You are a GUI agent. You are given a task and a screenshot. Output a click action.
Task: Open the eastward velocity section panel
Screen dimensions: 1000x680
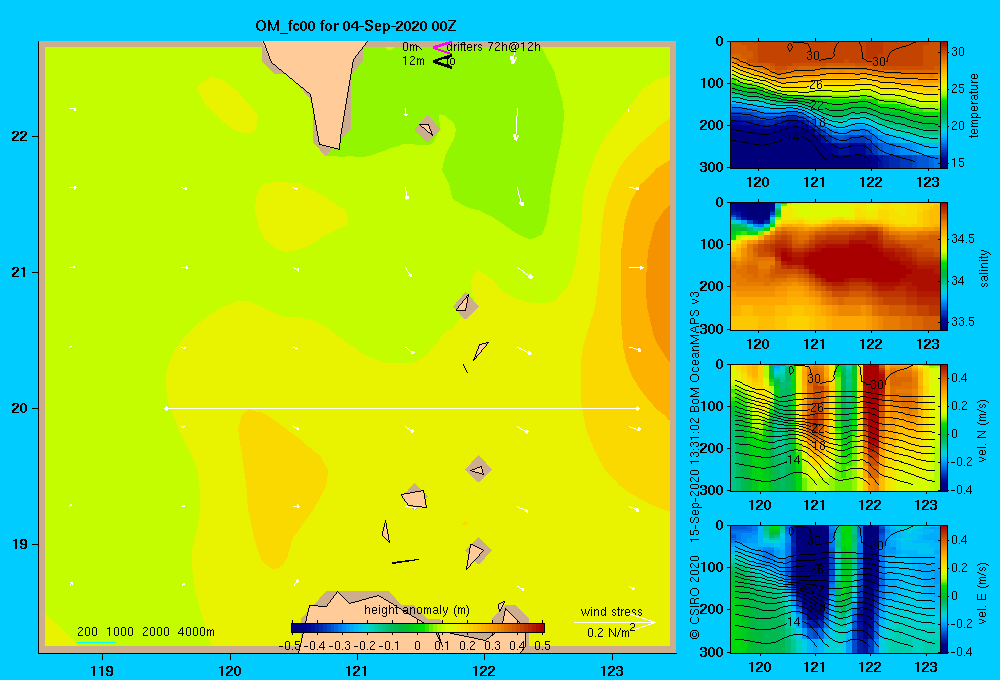click(x=834, y=589)
